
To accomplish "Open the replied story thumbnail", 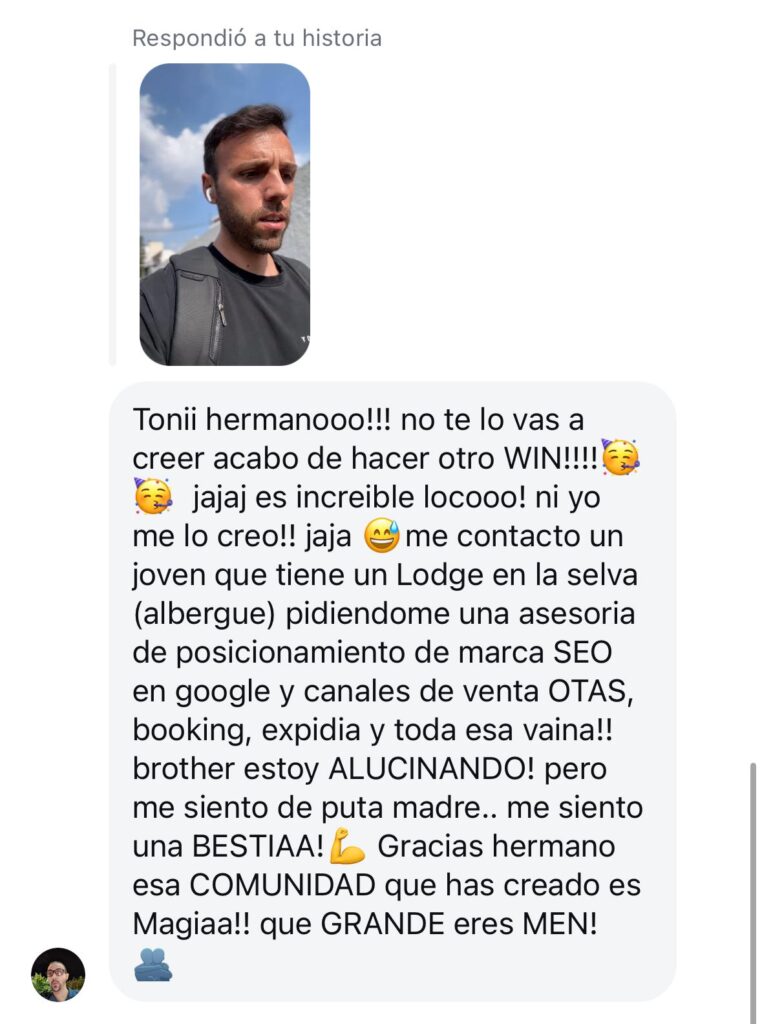I will click(x=225, y=214).
